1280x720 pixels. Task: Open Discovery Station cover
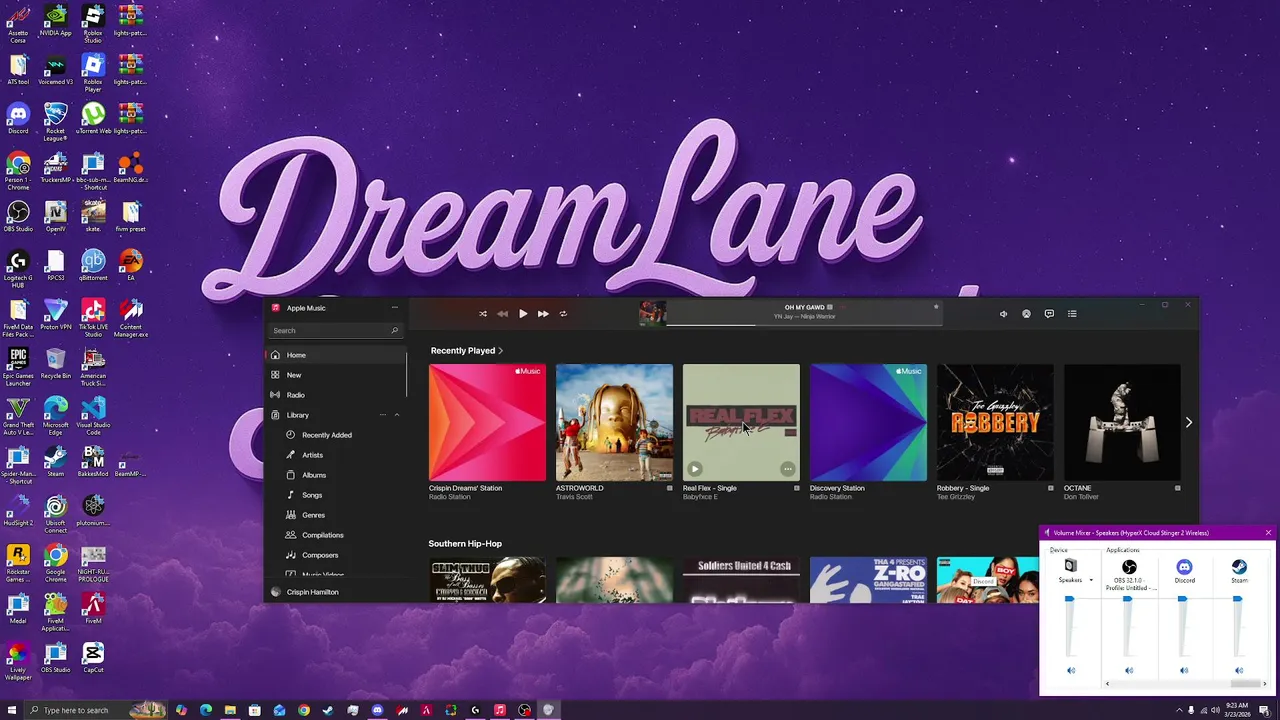click(868, 422)
